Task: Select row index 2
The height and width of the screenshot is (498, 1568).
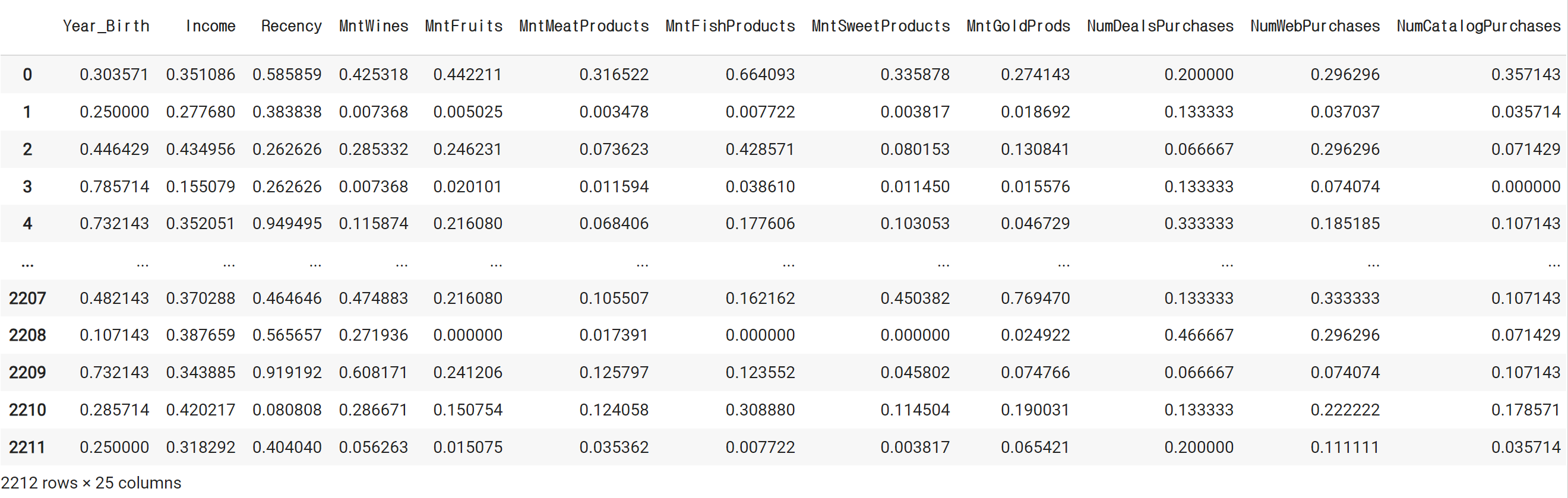Action: 27,149
